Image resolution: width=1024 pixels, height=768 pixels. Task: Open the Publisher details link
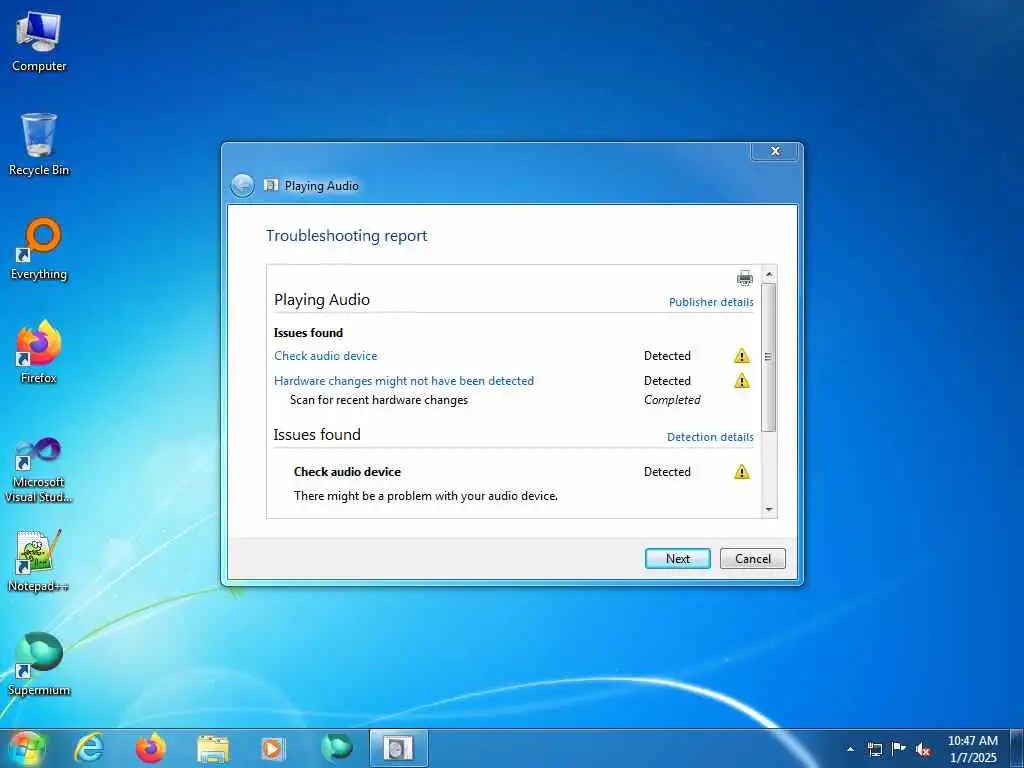[x=711, y=302]
